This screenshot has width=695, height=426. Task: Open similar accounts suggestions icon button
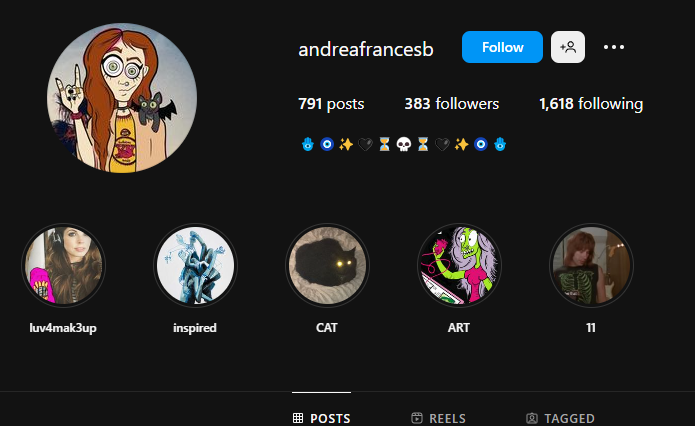tap(568, 47)
